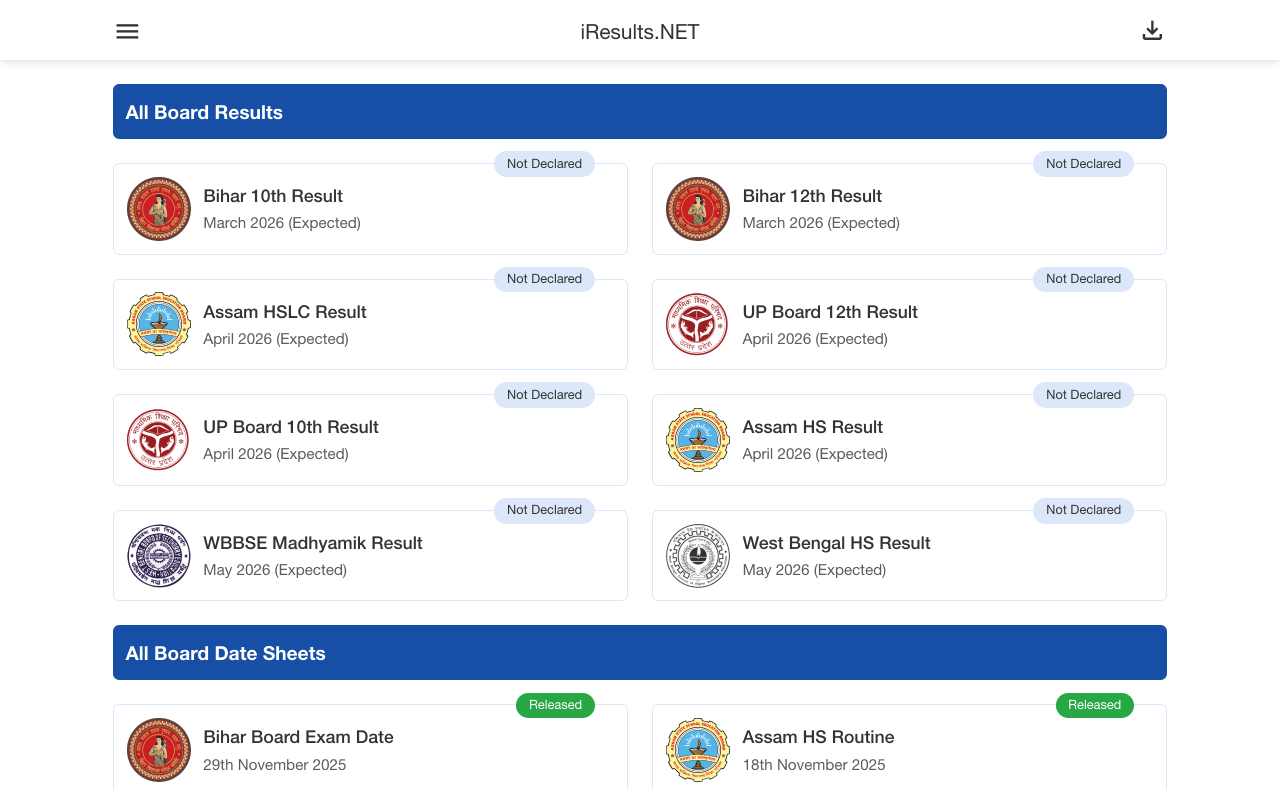Open the hamburger navigation menu
Image resolution: width=1280 pixels, height=789 pixels.
coord(127,30)
